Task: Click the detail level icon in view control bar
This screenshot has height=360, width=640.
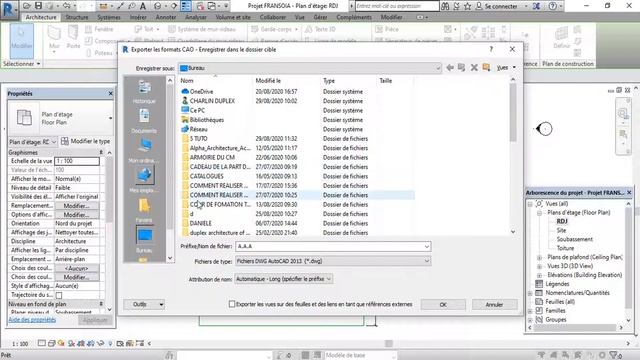Action: 42,343
